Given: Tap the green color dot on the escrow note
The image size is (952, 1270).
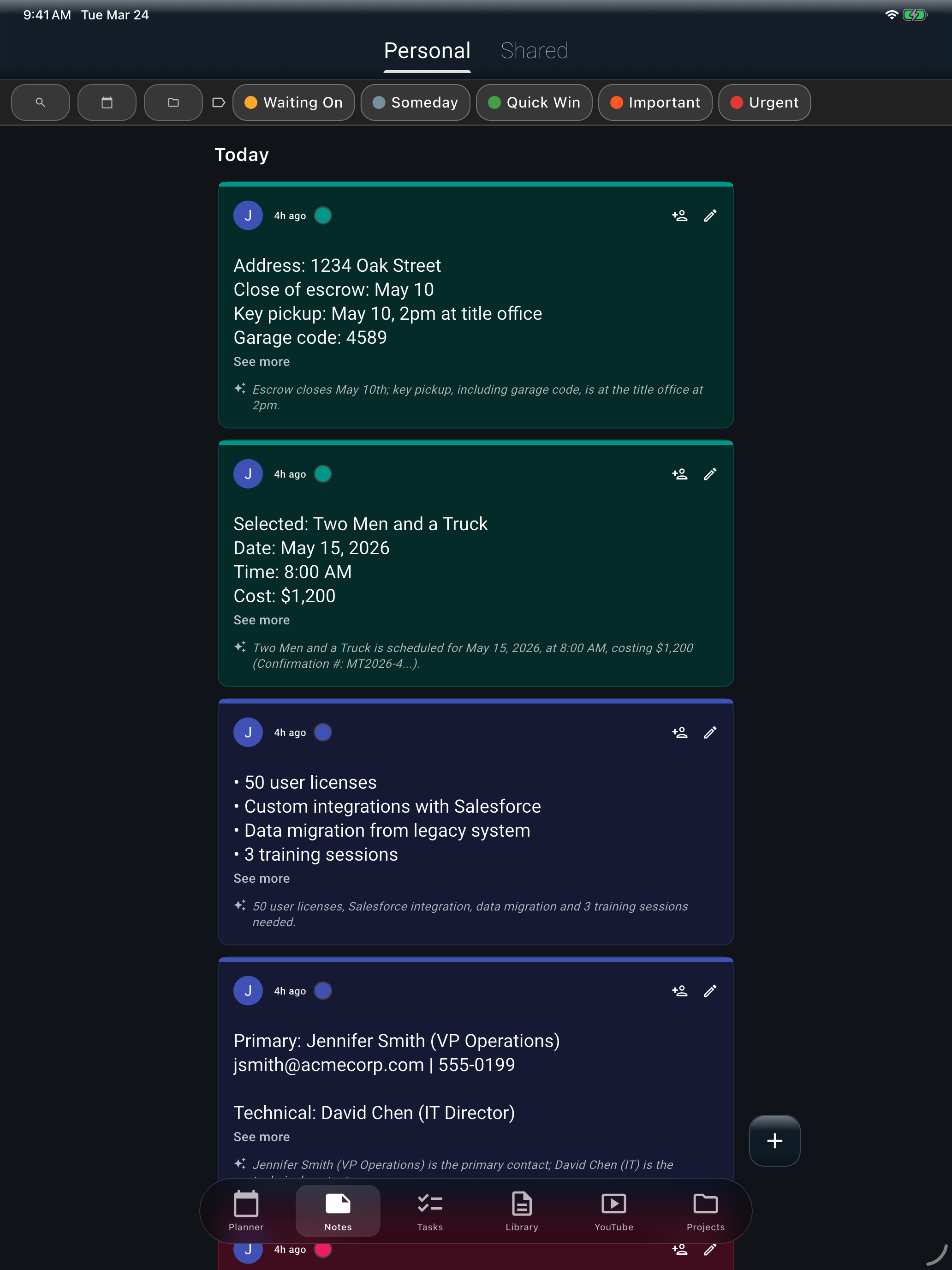Looking at the screenshot, I should point(322,216).
